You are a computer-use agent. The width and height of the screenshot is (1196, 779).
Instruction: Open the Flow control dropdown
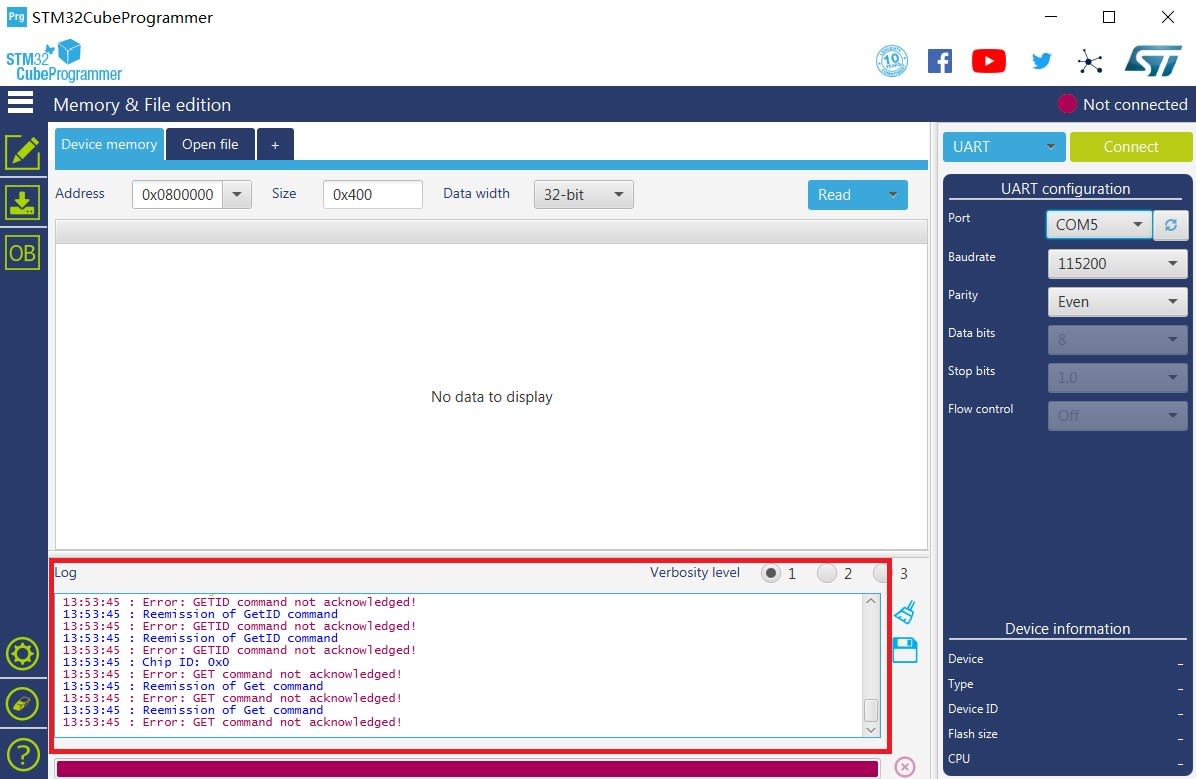coord(1117,416)
